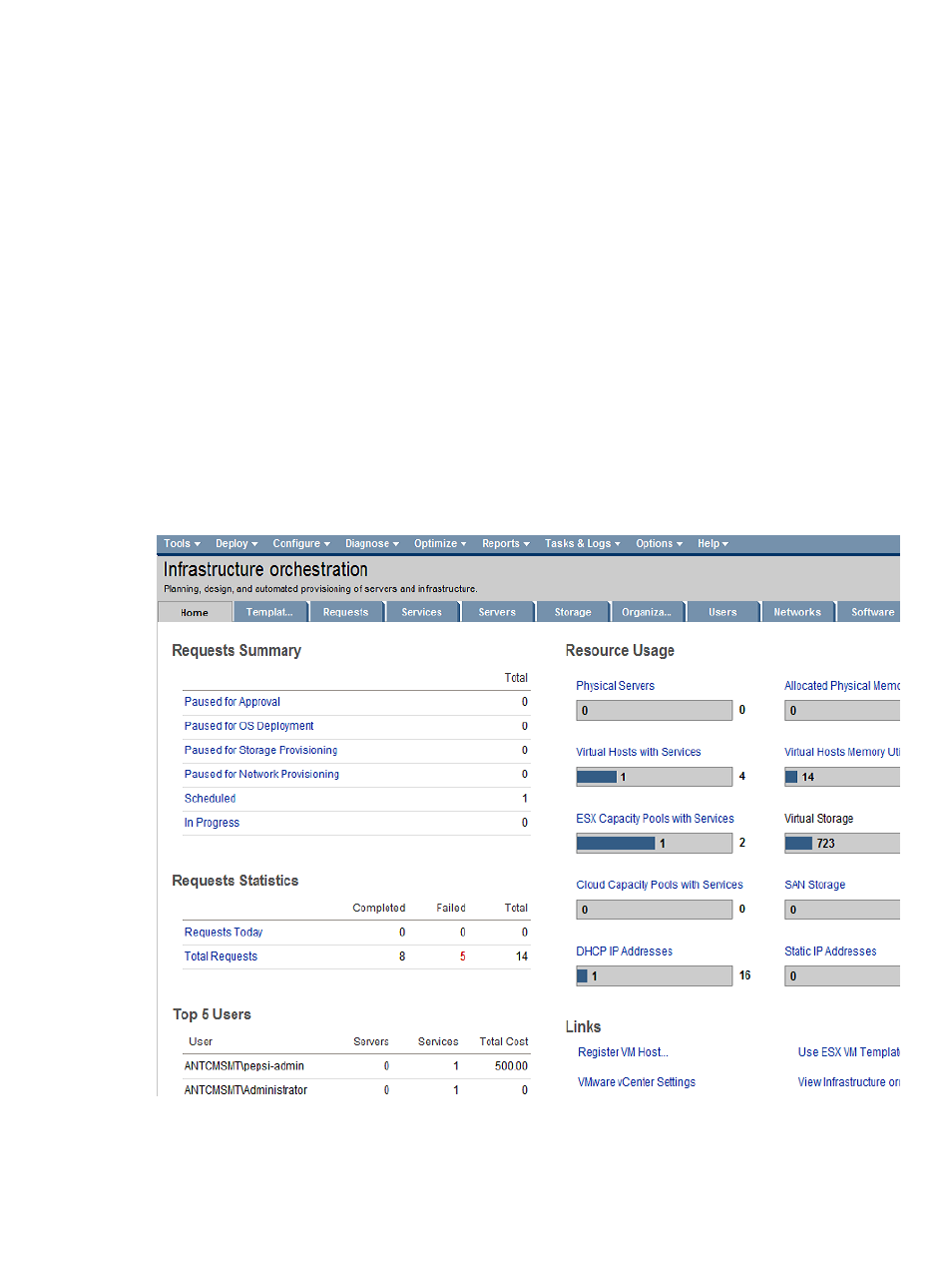Open the Deploy dropdown menu
This screenshot has height=1268, width=952.
(x=237, y=544)
